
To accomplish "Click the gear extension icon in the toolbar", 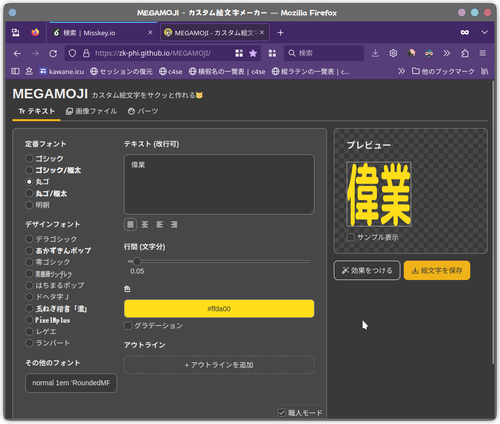I will [393, 53].
